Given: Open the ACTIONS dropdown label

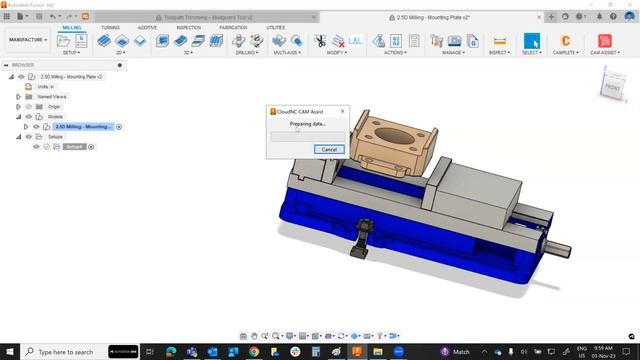Looking at the screenshot, I should point(394,53).
